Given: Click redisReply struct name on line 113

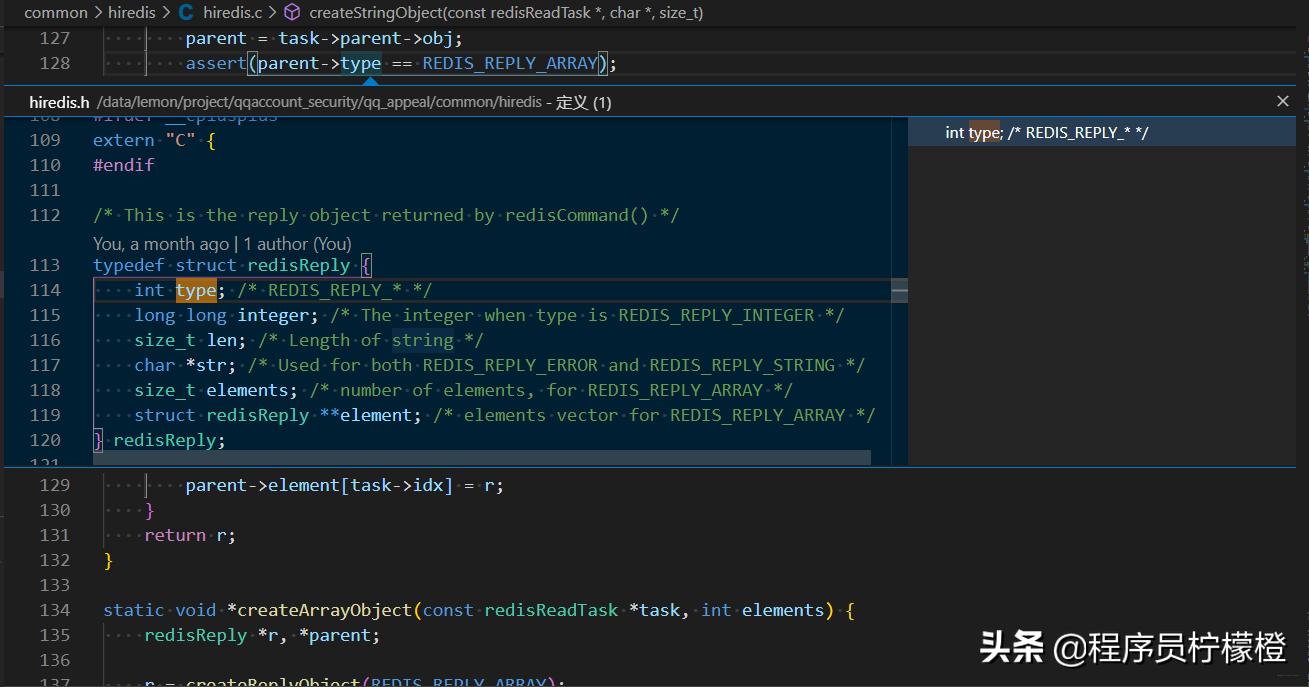Looking at the screenshot, I should [x=297, y=264].
